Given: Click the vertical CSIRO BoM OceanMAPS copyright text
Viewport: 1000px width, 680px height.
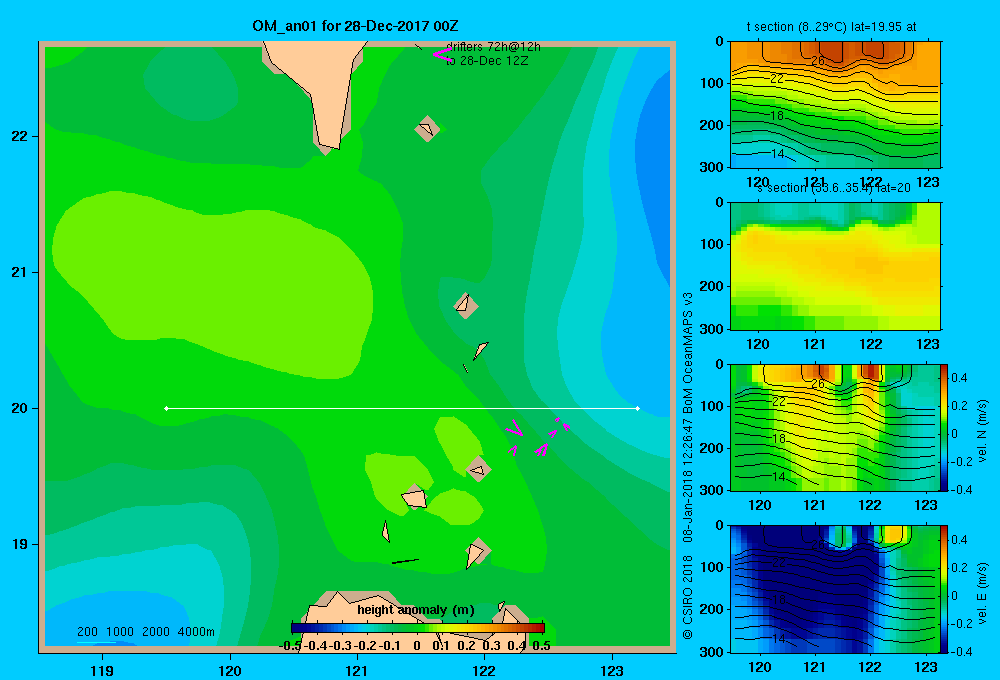Looking at the screenshot, I should (x=688, y=466).
